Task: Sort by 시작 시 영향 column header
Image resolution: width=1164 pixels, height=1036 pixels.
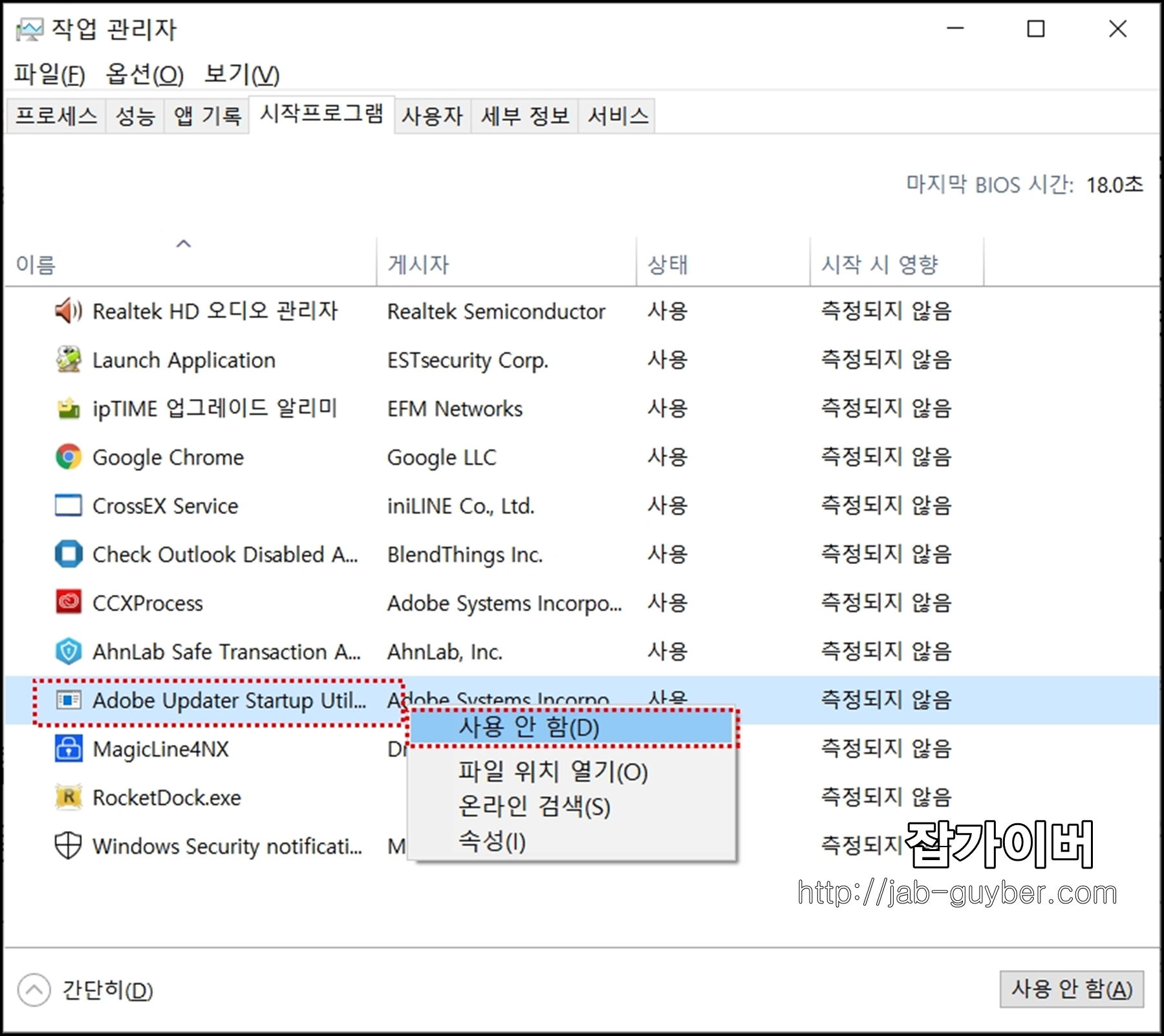Action: pyautogui.click(x=897, y=262)
